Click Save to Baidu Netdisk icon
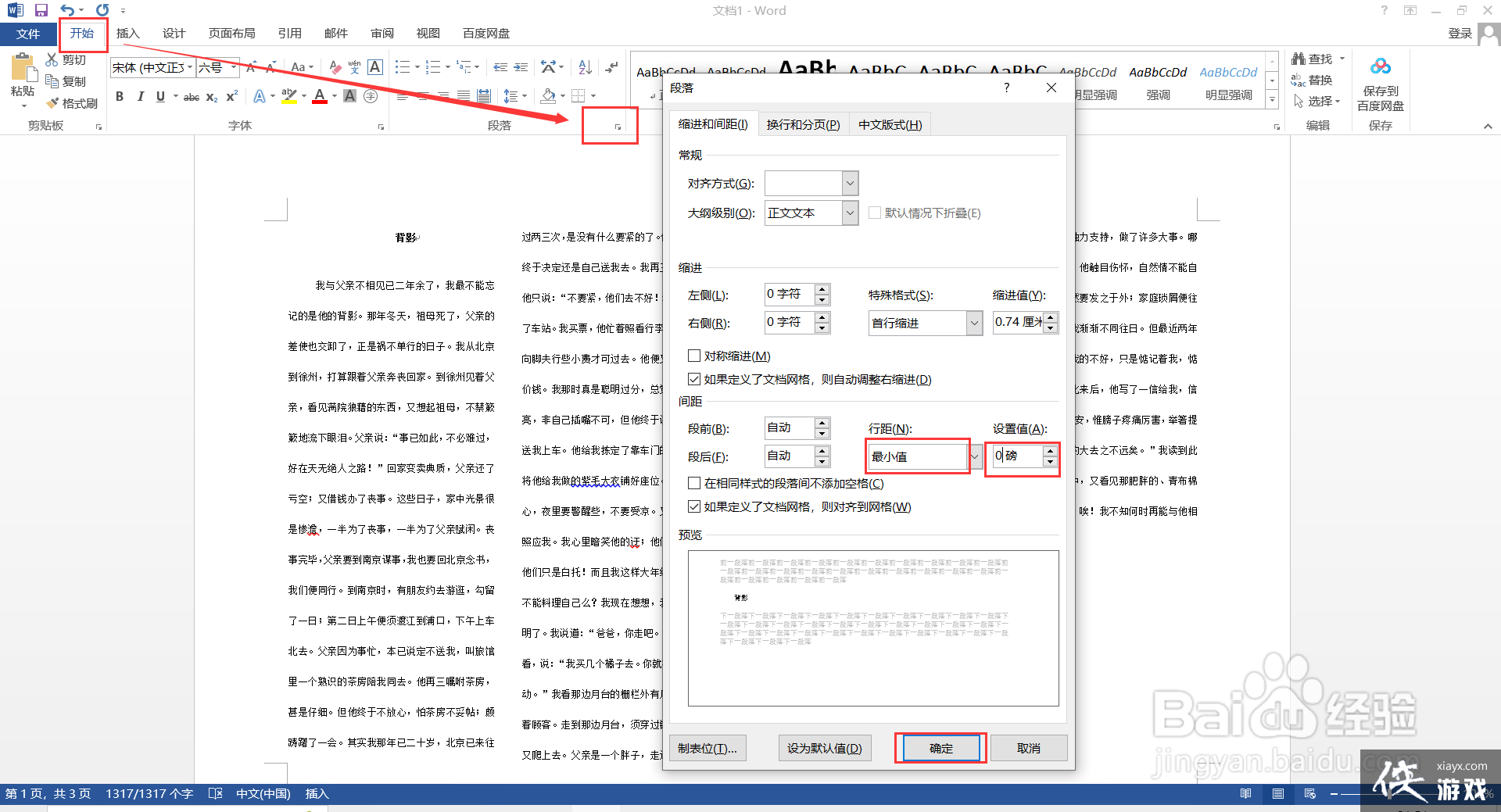The height and width of the screenshot is (812, 1501). pyautogui.click(x=1381, y=84)
